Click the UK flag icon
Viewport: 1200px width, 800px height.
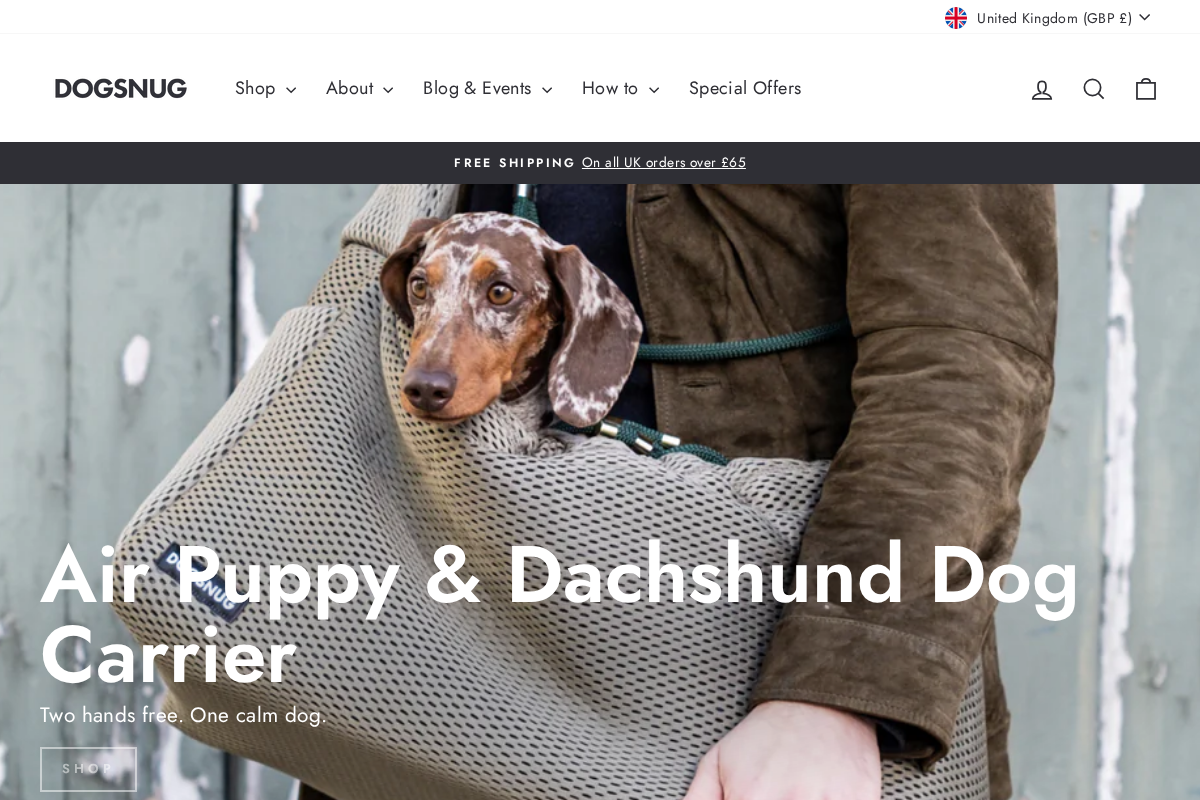point(956,18)
